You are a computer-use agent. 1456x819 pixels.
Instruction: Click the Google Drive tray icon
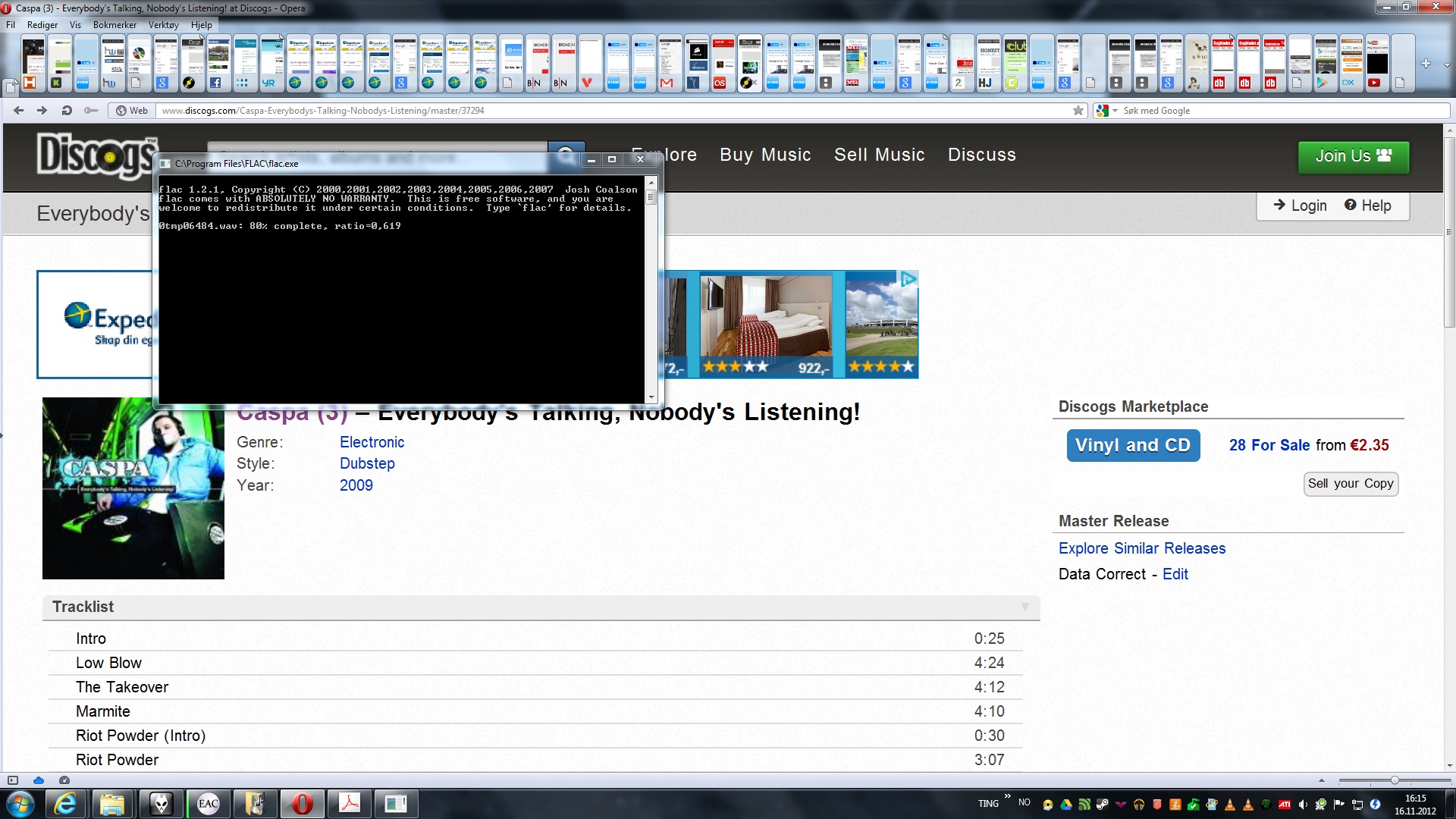1066,805
